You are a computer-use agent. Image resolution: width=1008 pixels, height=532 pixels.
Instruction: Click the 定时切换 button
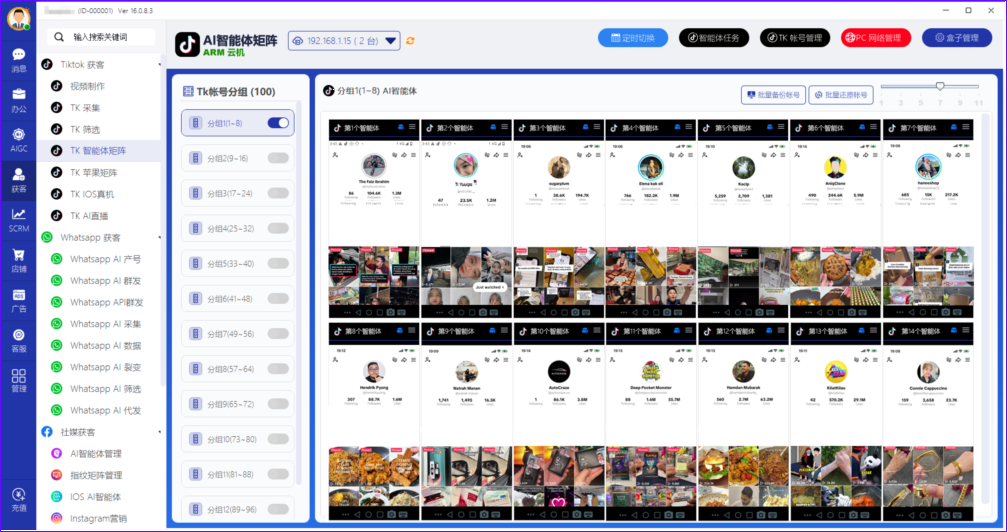click(x=633, y=38)
